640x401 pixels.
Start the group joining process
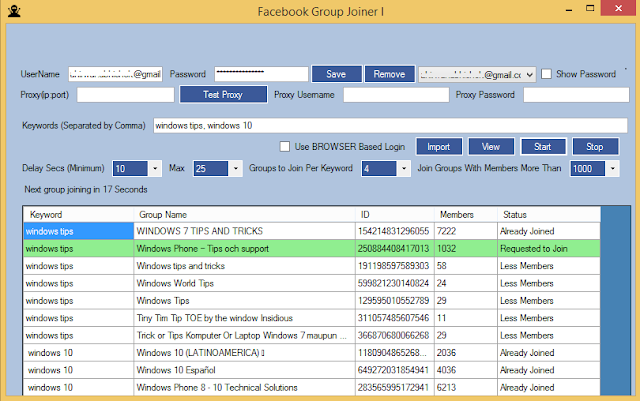pyautogui.click(x=543, y=147)
